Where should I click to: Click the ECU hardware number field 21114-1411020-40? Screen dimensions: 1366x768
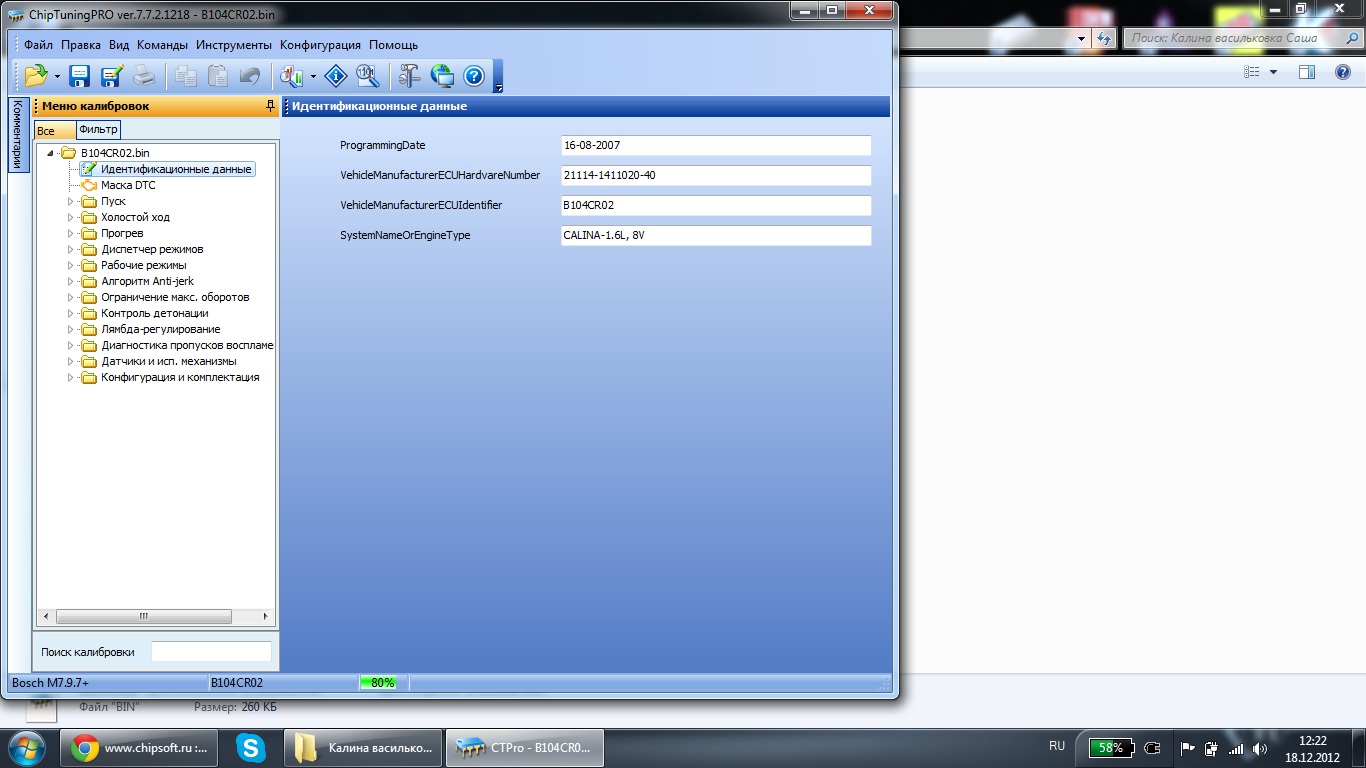[716, 175]
